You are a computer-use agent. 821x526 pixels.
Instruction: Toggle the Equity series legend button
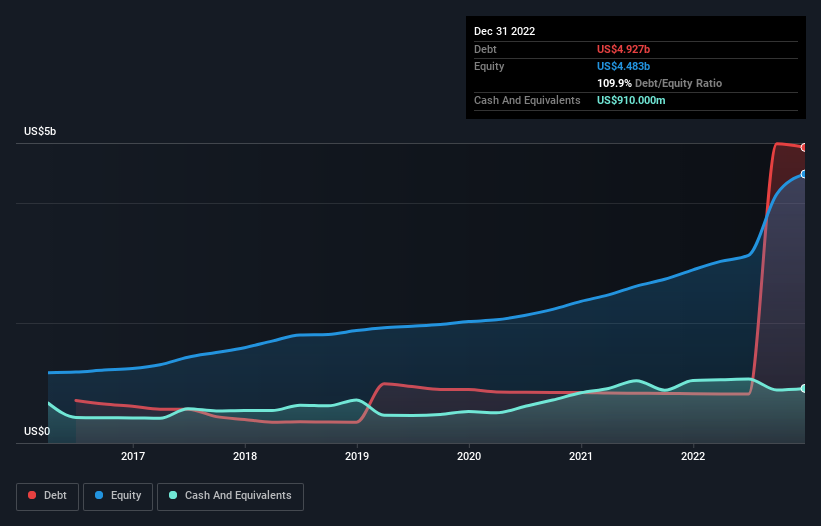pos(118,496)
